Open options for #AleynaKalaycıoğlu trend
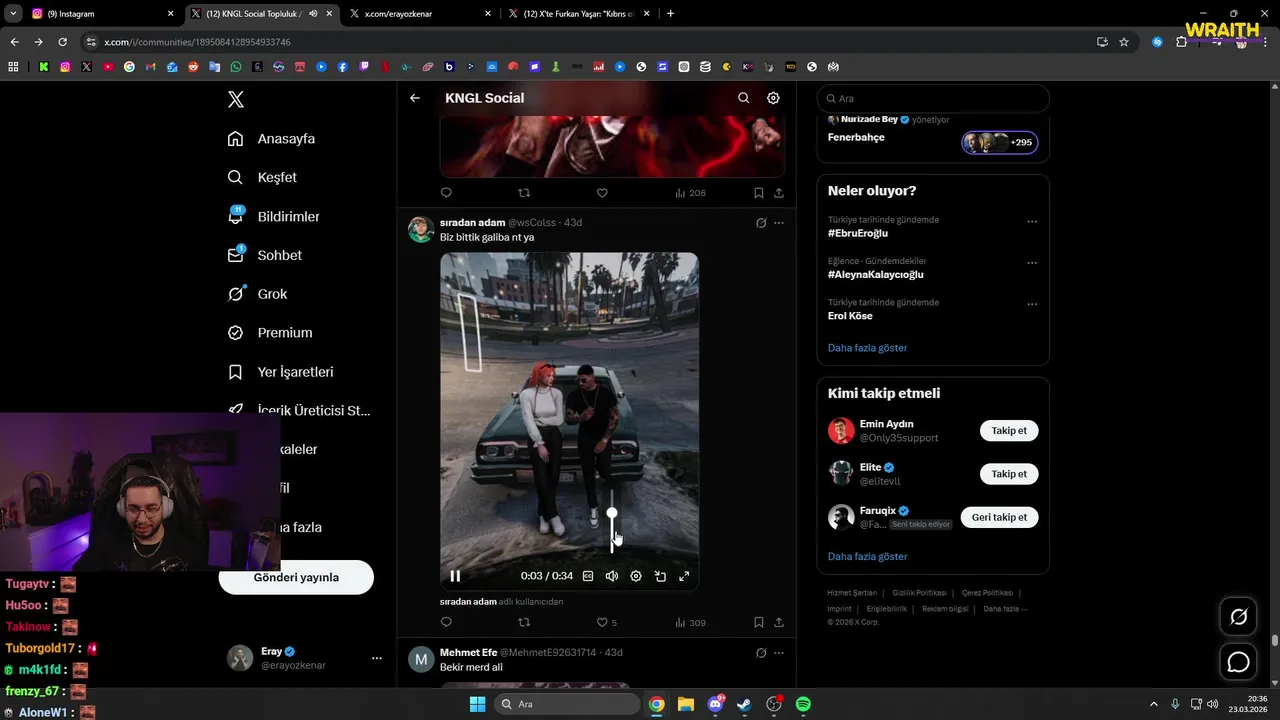 pos(1032,263)
